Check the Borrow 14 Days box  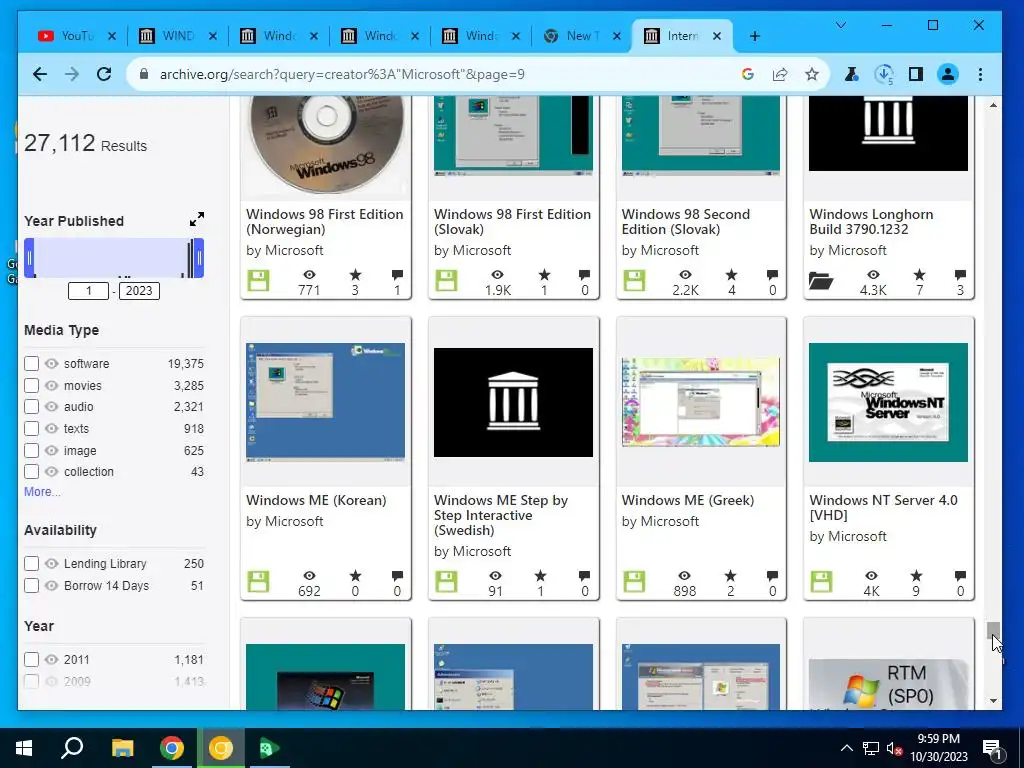(31, 586)
